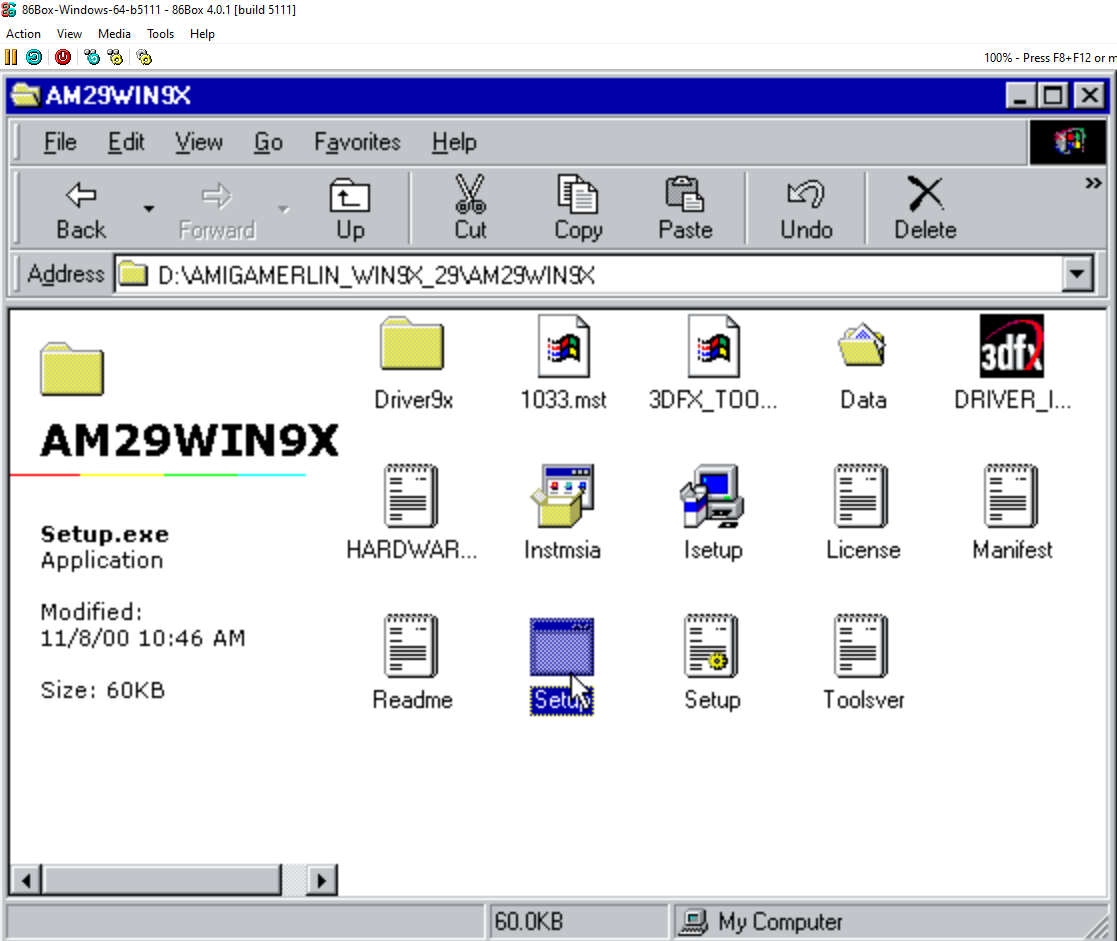Open the 86Box View menu
This screenshot has height=941, width=1117.
(69, 33)
